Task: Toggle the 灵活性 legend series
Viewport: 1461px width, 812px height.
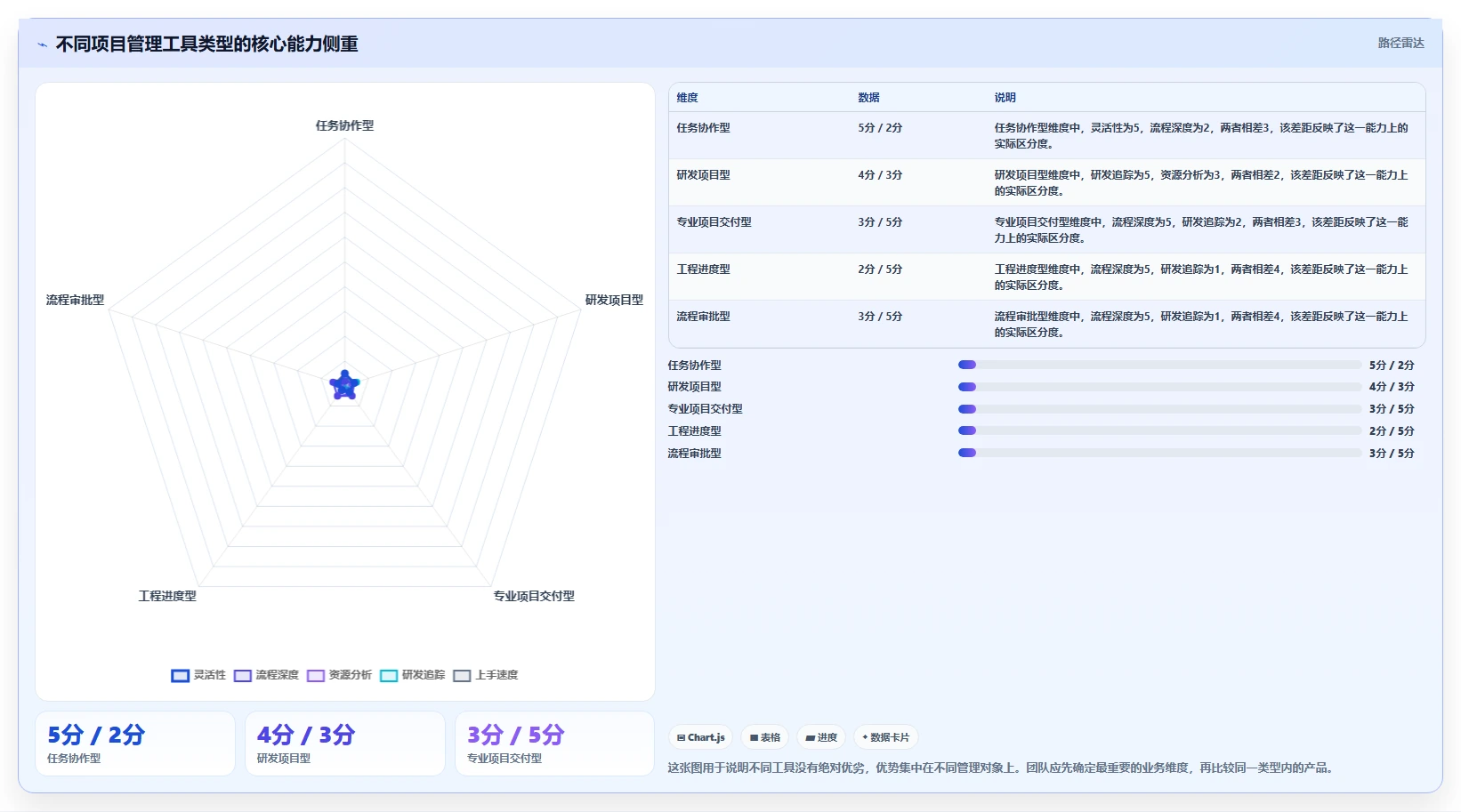Action: tap(198, 675)
